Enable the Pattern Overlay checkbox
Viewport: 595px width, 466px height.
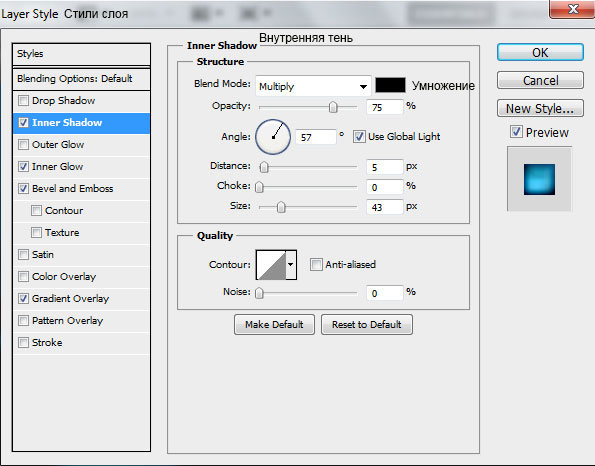point(24,321)
